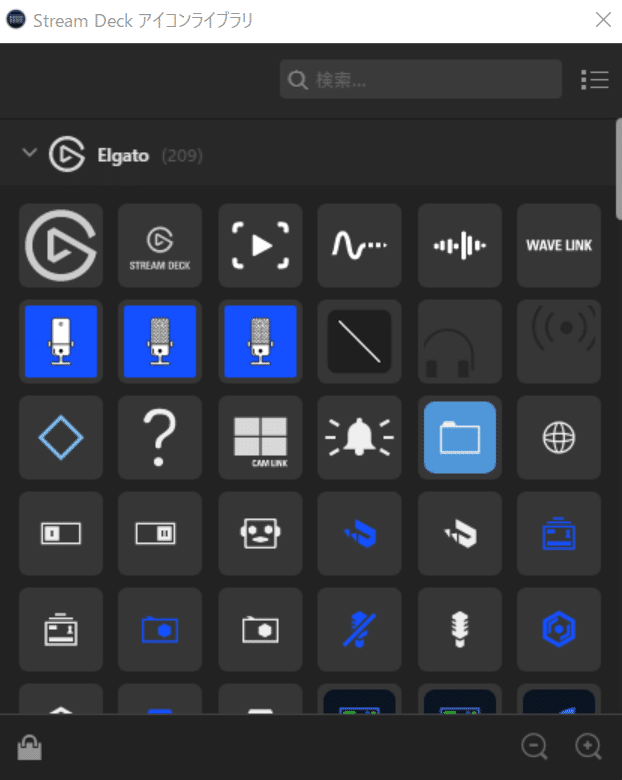Choose the globe website icon
This screenshot has height=780, width=622.
(x=559, y=437)
